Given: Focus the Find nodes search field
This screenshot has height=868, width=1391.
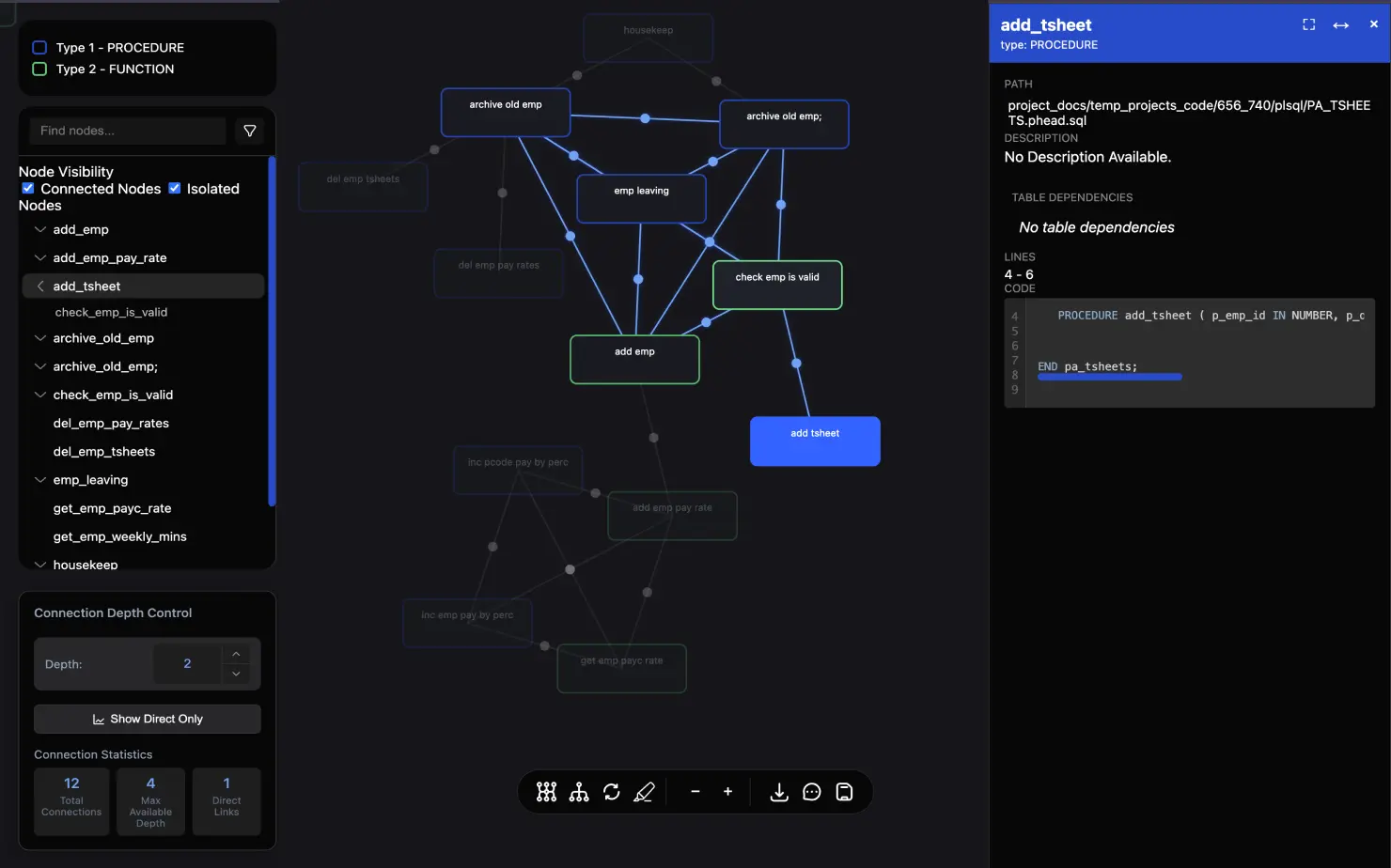Looking at the screenshot, I should pyautogui.click(x=128, y=131).
